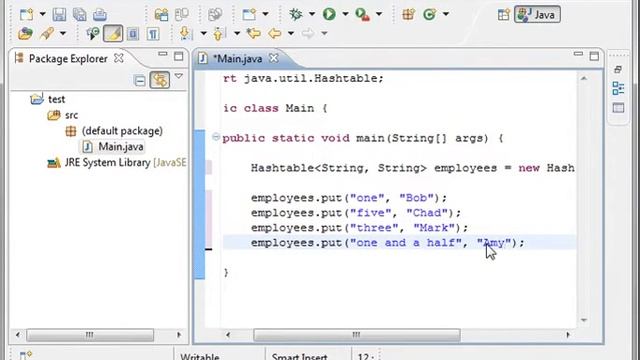The height and width of the screenshot is (360, 640).
Task: Click the status bar fast view icon
Action: (x=26, y=355)
